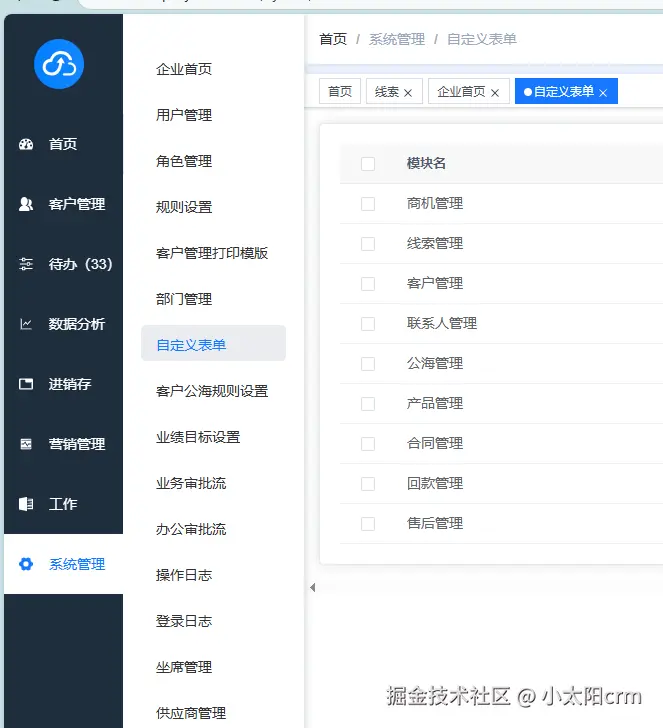Check the 商机管理 row checkbox

368,204
